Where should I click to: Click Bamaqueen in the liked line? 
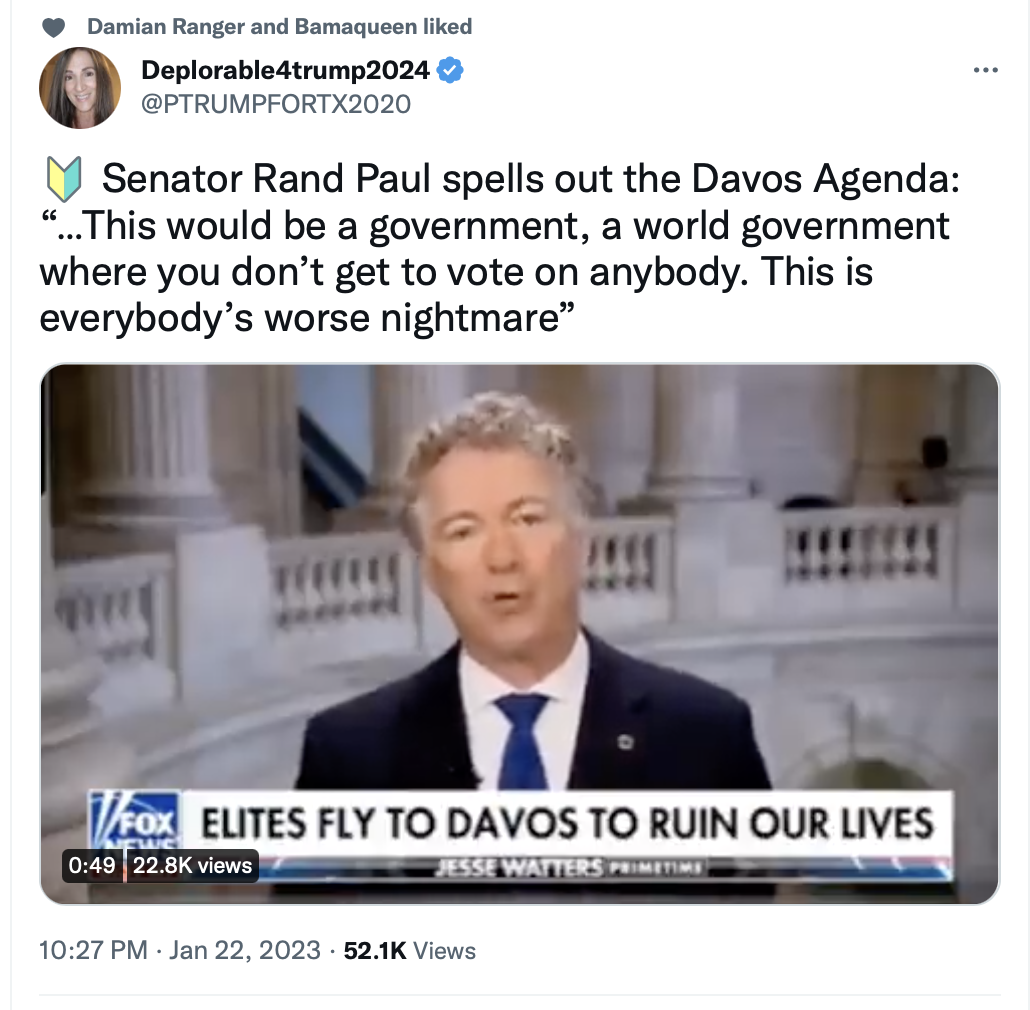pos(355,26)
